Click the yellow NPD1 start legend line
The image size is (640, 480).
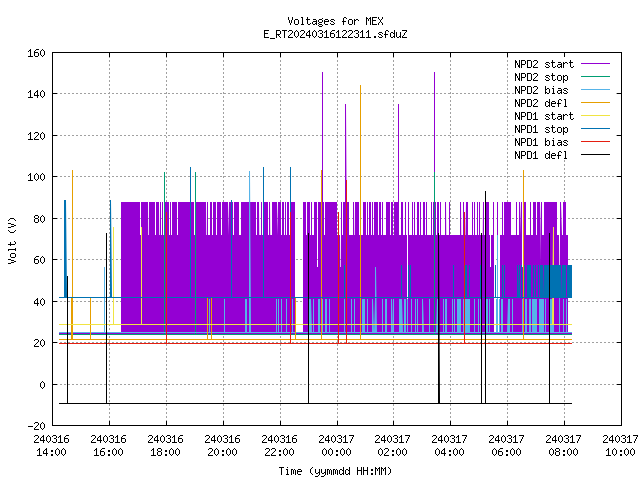pos(595,116)
